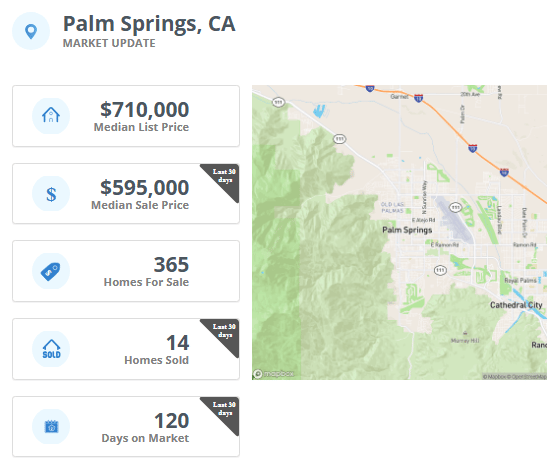Screen dimensions: 559x464
Task: Click the Cathedral City label on the map
Action: point(516,305)
